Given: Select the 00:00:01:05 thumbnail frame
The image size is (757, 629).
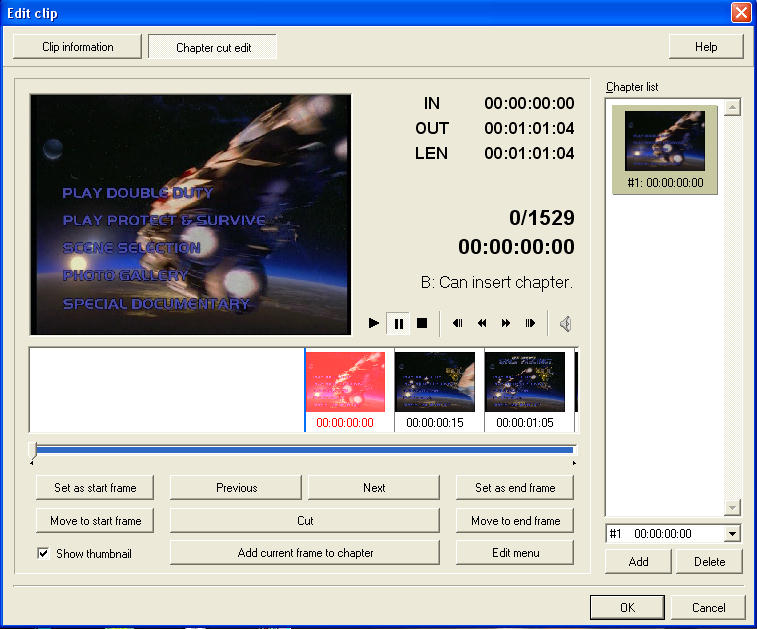Looking at the screenshot, I should (525, 382).
